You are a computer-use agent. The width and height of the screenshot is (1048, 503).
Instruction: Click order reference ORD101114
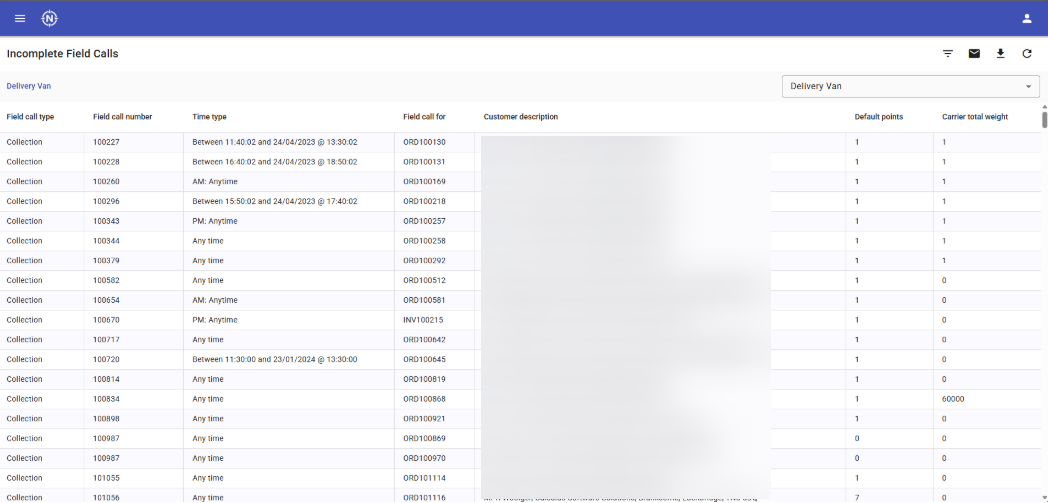pyautogui.click(x=424, y=478)
